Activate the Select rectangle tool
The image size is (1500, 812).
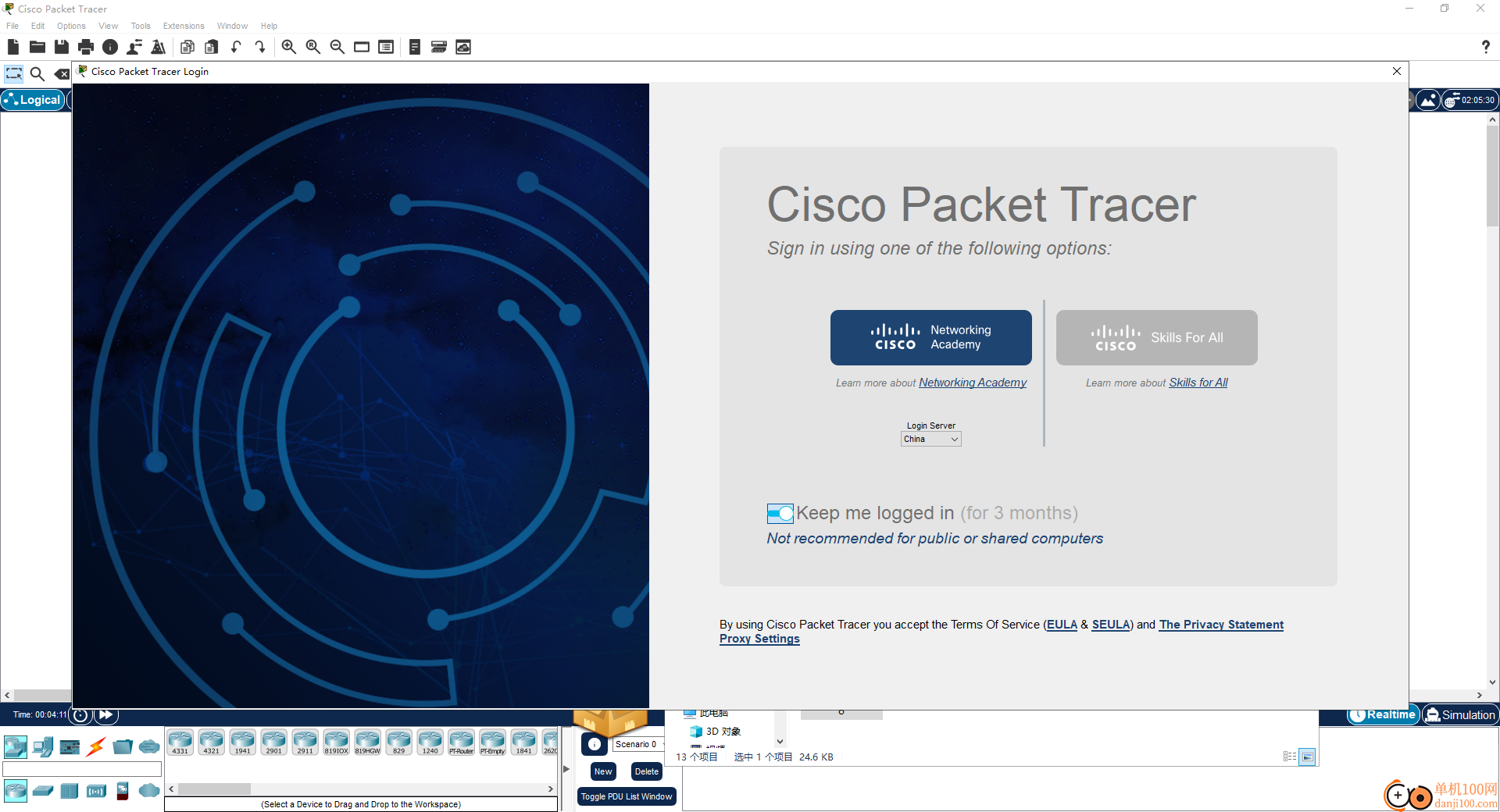pos(14,74)
